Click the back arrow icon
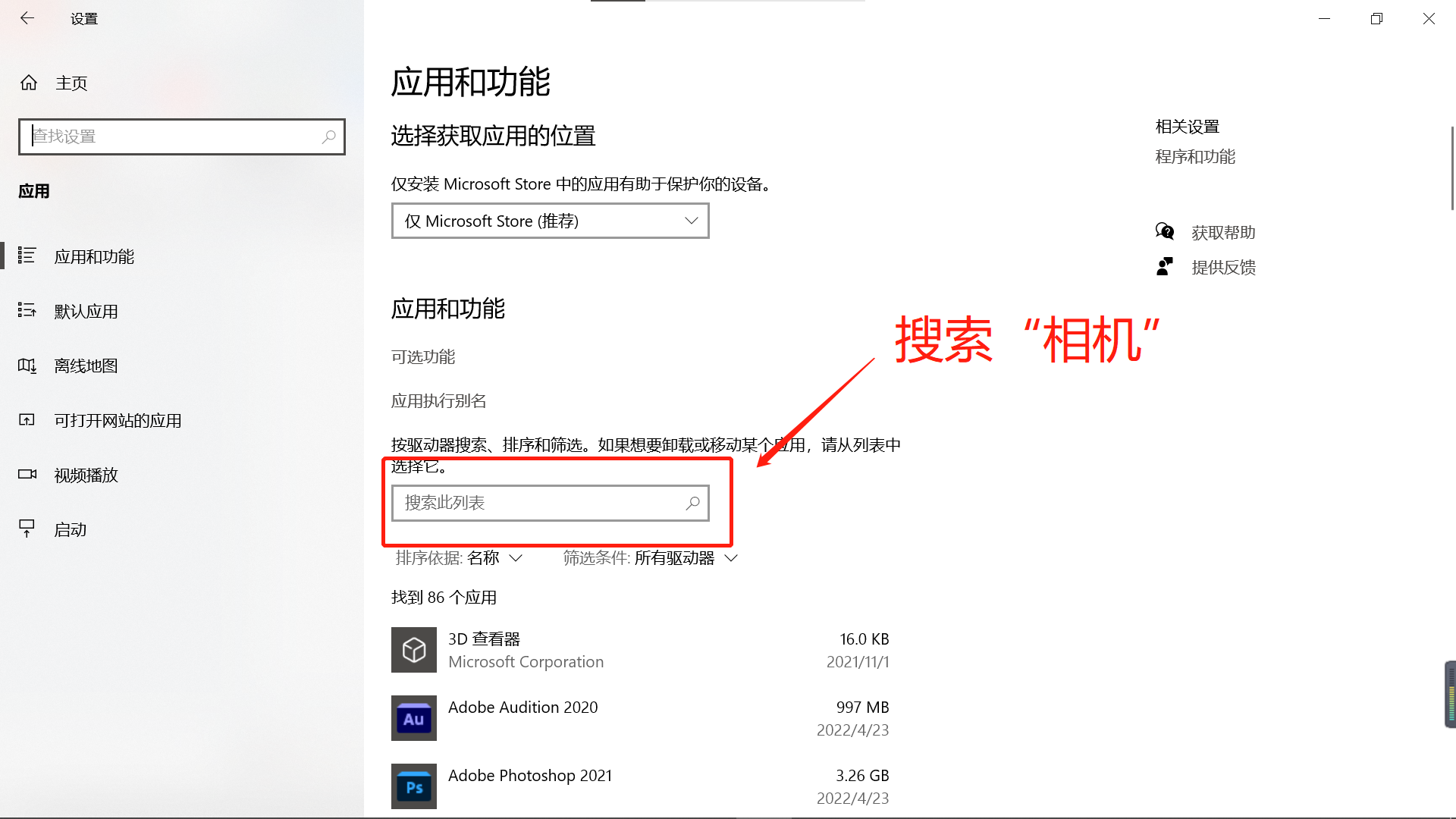The image size is (1456, 819). [27, 18]
